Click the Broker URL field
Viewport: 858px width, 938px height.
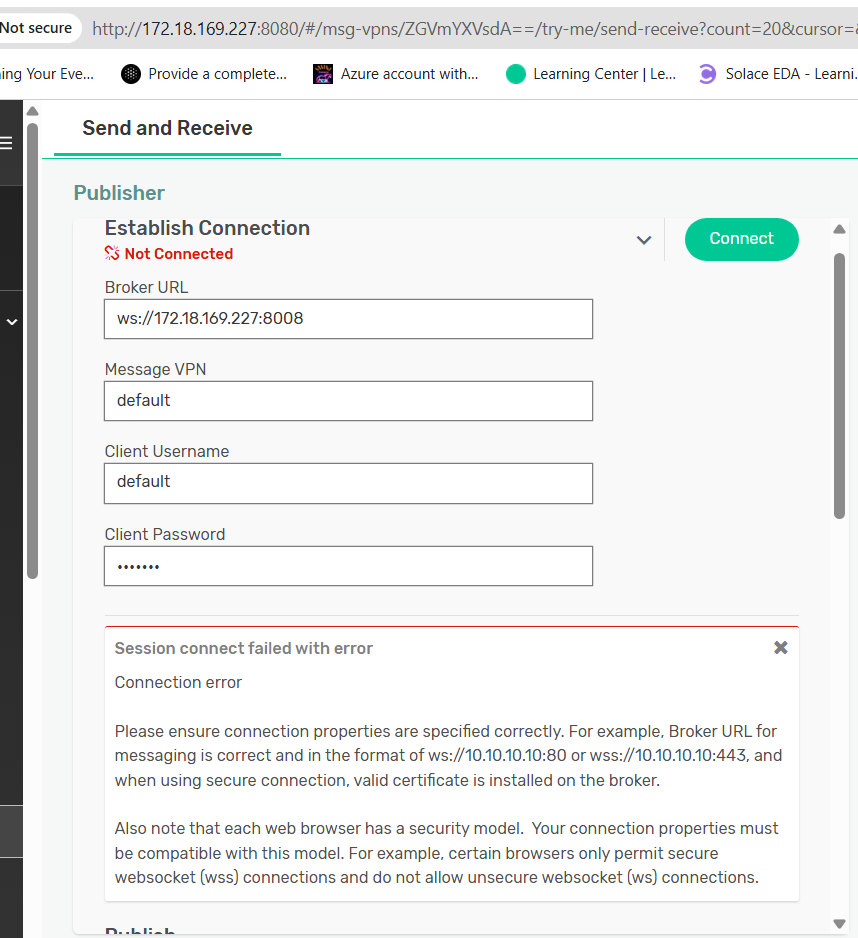348,319
